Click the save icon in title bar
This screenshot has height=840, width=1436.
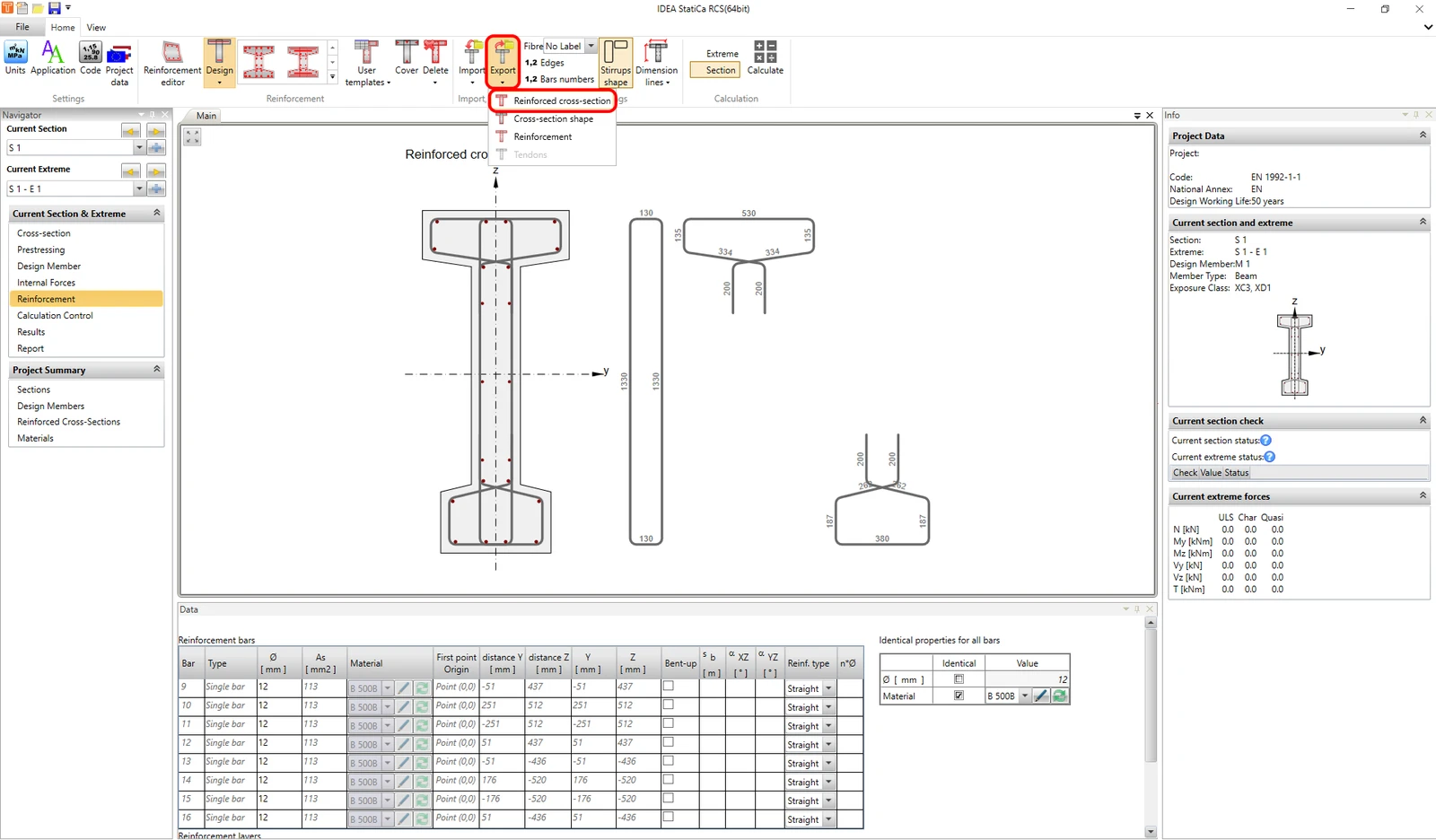54,8
